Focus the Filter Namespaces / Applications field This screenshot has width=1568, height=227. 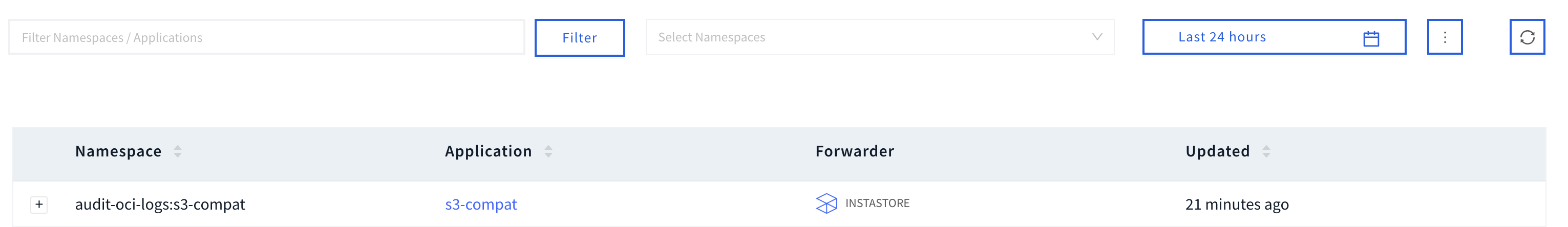pyautogui.click(x=266, y=38)
